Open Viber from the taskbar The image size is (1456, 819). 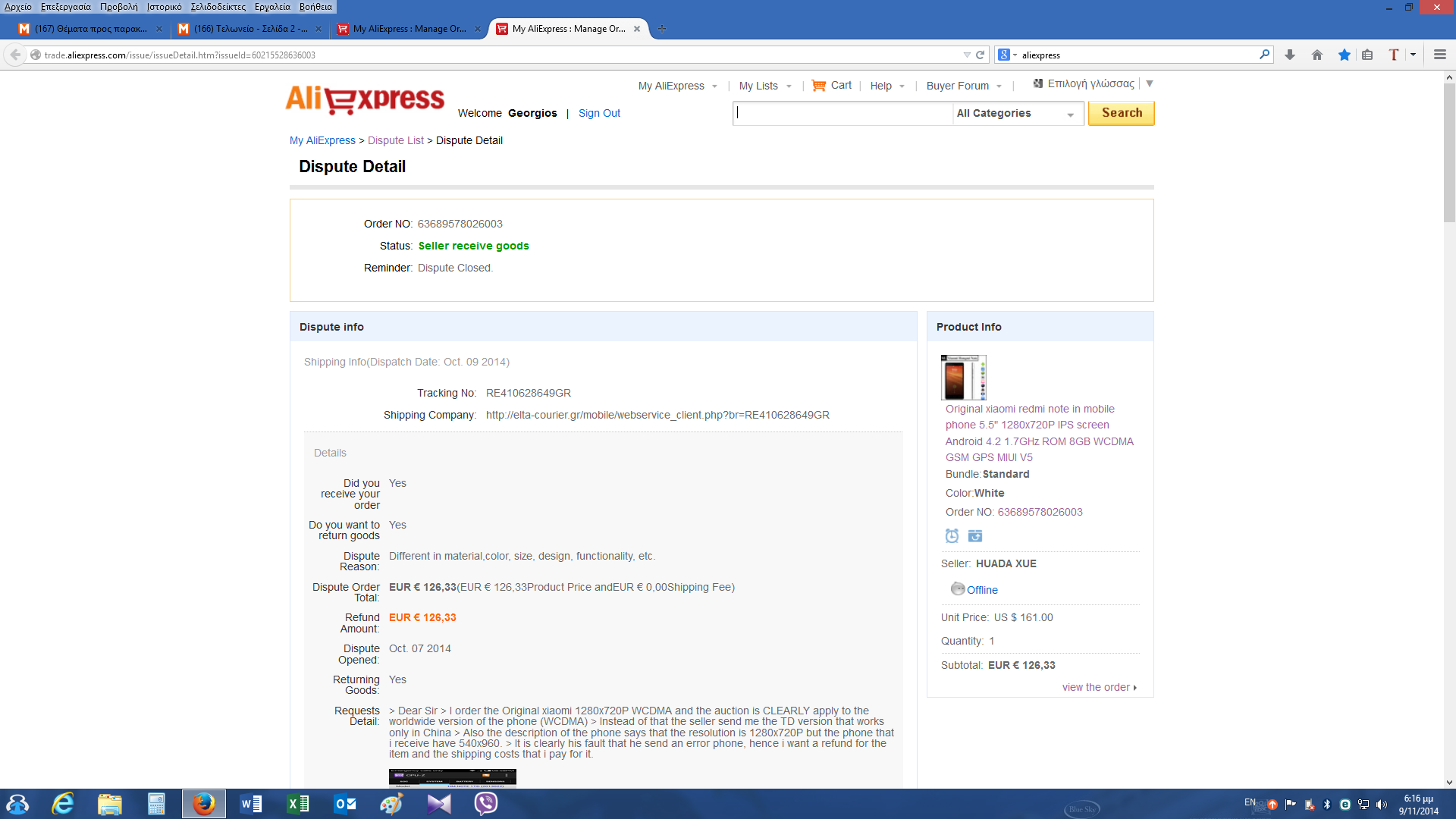click(485, 803)
